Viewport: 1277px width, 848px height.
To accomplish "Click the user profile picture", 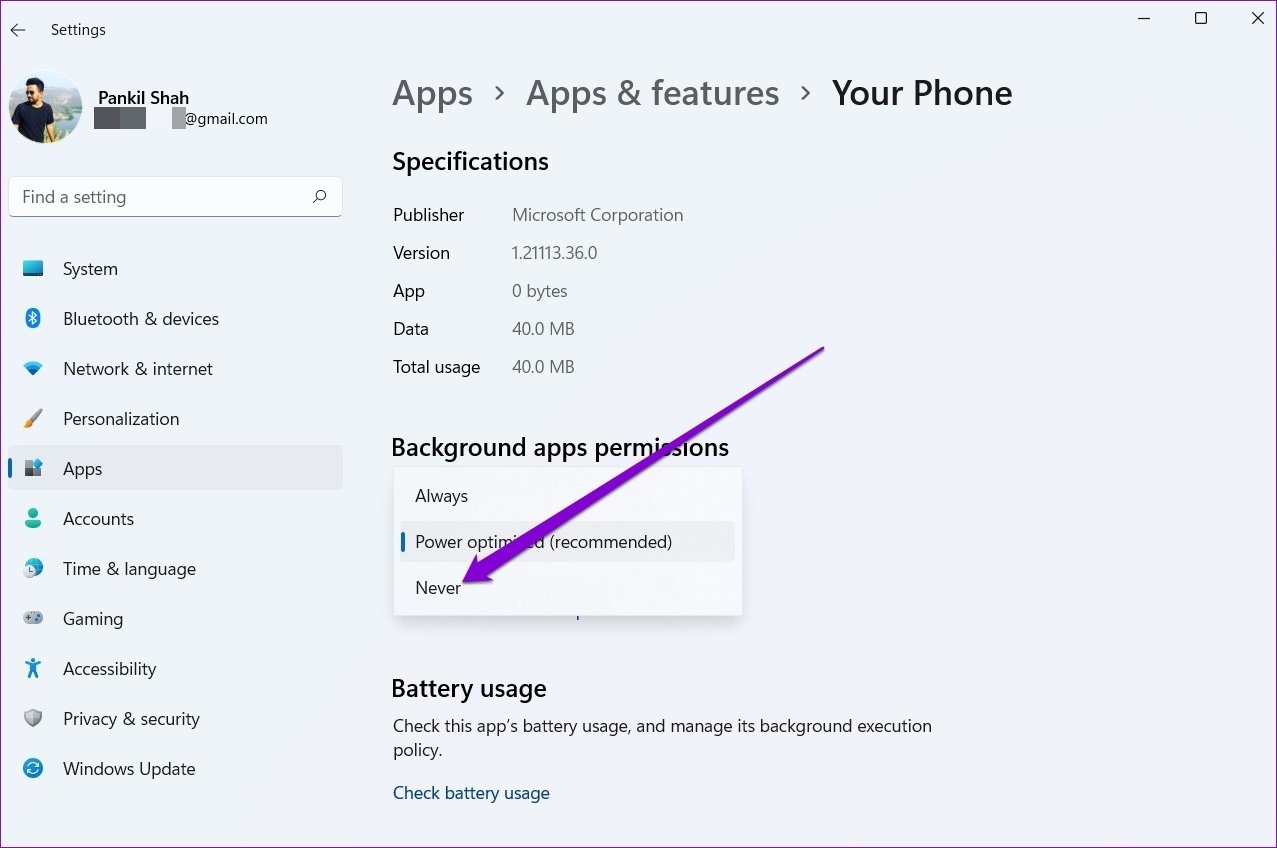I will tap(45, 107).
